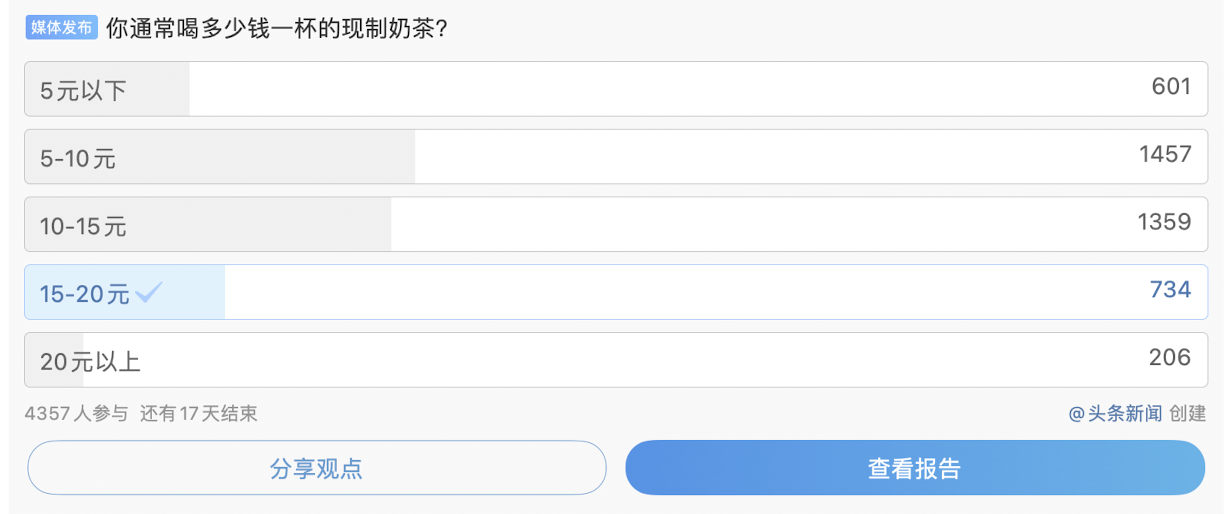The width and height of the screenshot is (1224, 514).
Task: Open the 查看报告 report button
Action: (914, 468)
